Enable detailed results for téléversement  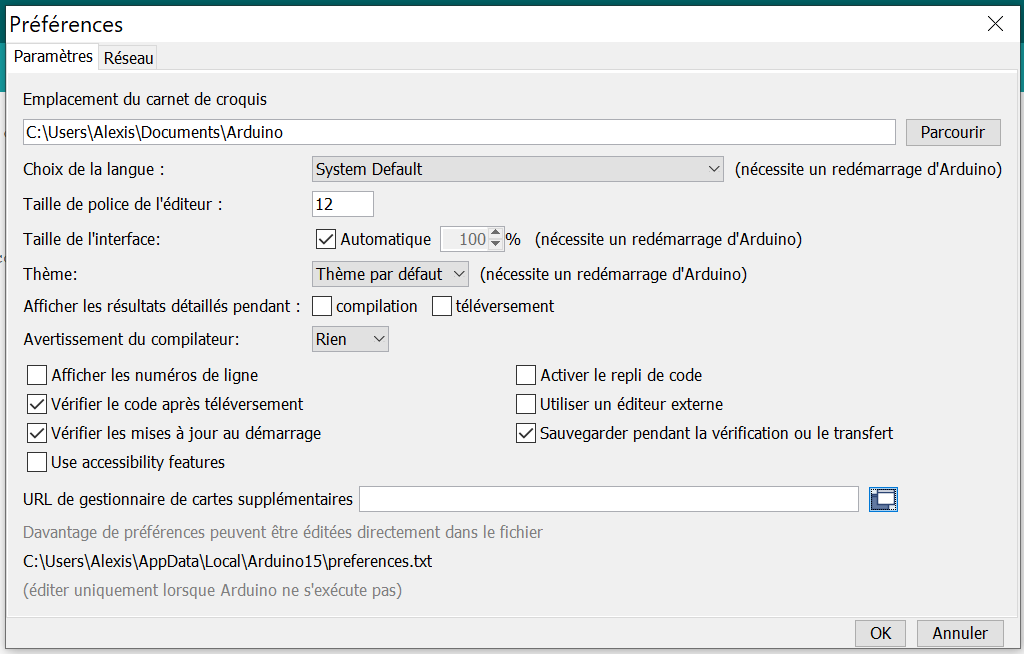coord(441,306)
